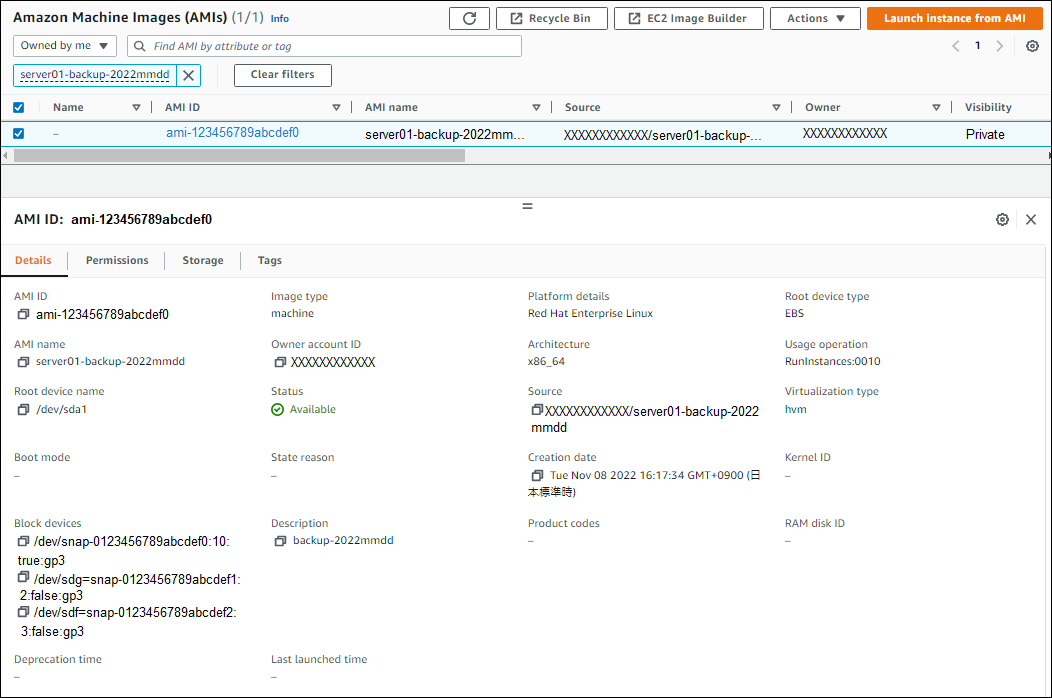Click Launch instance from AMI button
This screenshot has width=1052, height=698.
coord(954,18)
